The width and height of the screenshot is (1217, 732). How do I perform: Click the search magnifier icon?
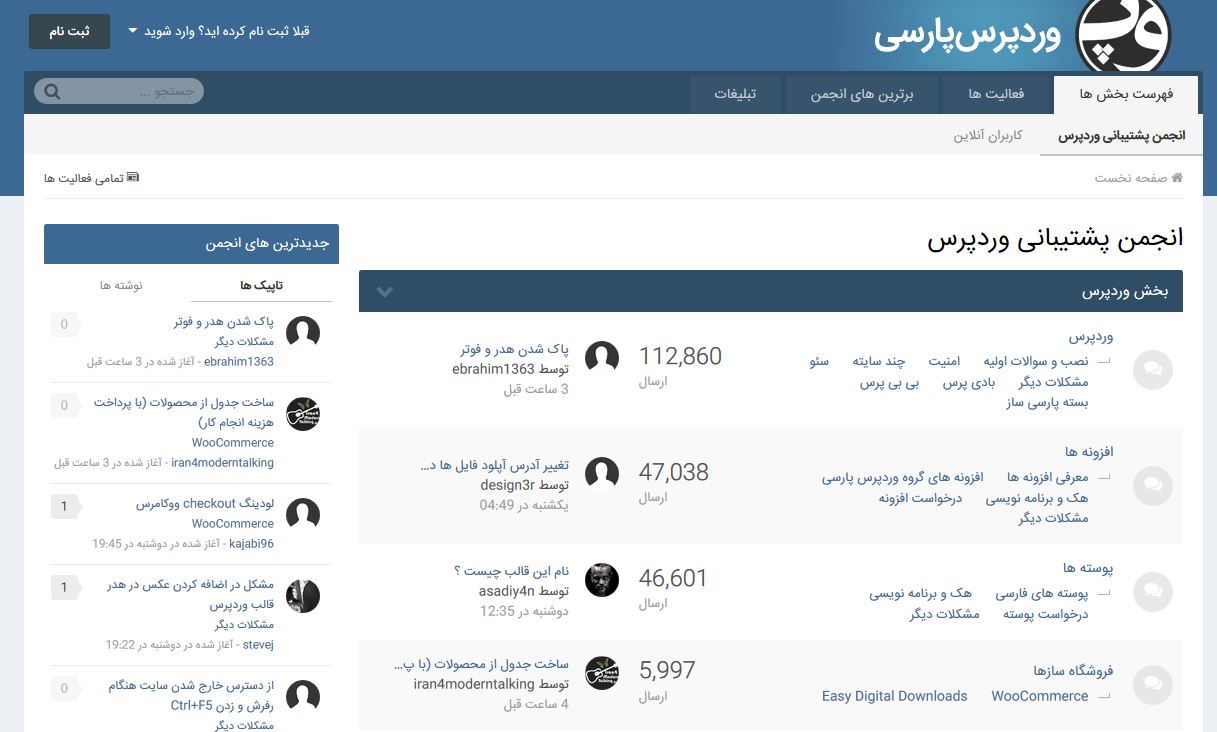(x=53, y=92)
